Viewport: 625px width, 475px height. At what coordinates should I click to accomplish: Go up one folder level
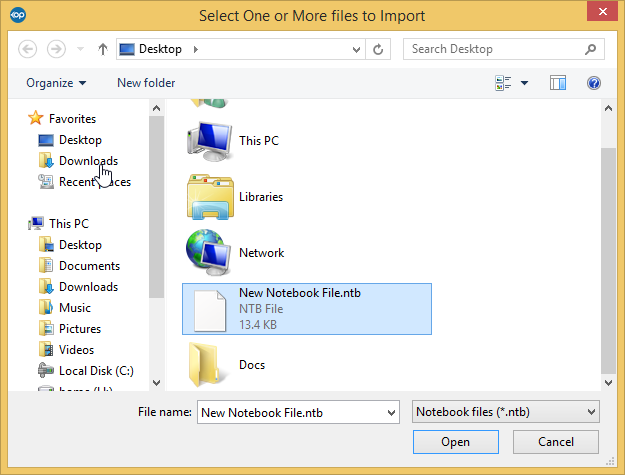click(103, 49)
